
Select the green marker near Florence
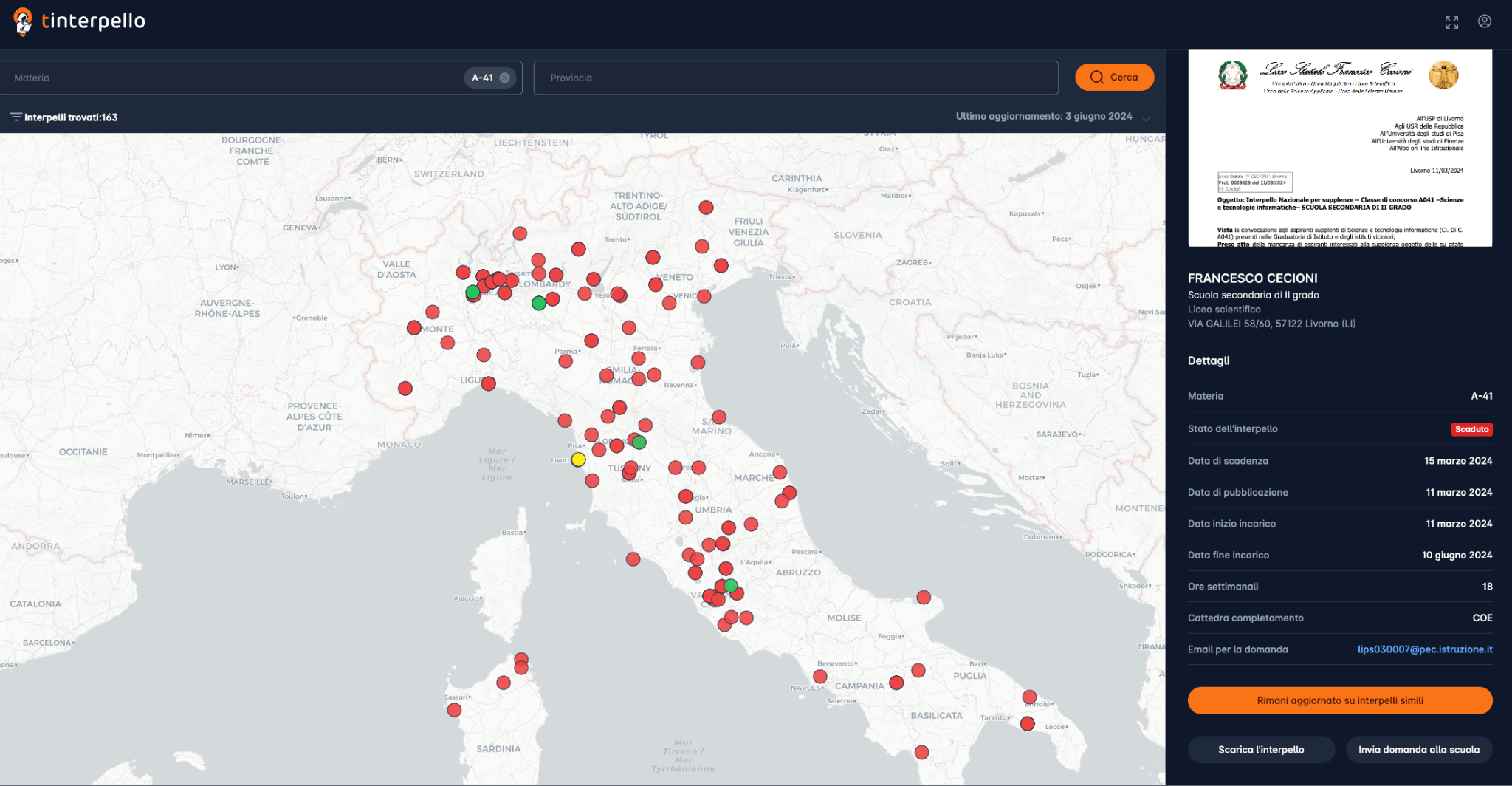pos(639,442)
